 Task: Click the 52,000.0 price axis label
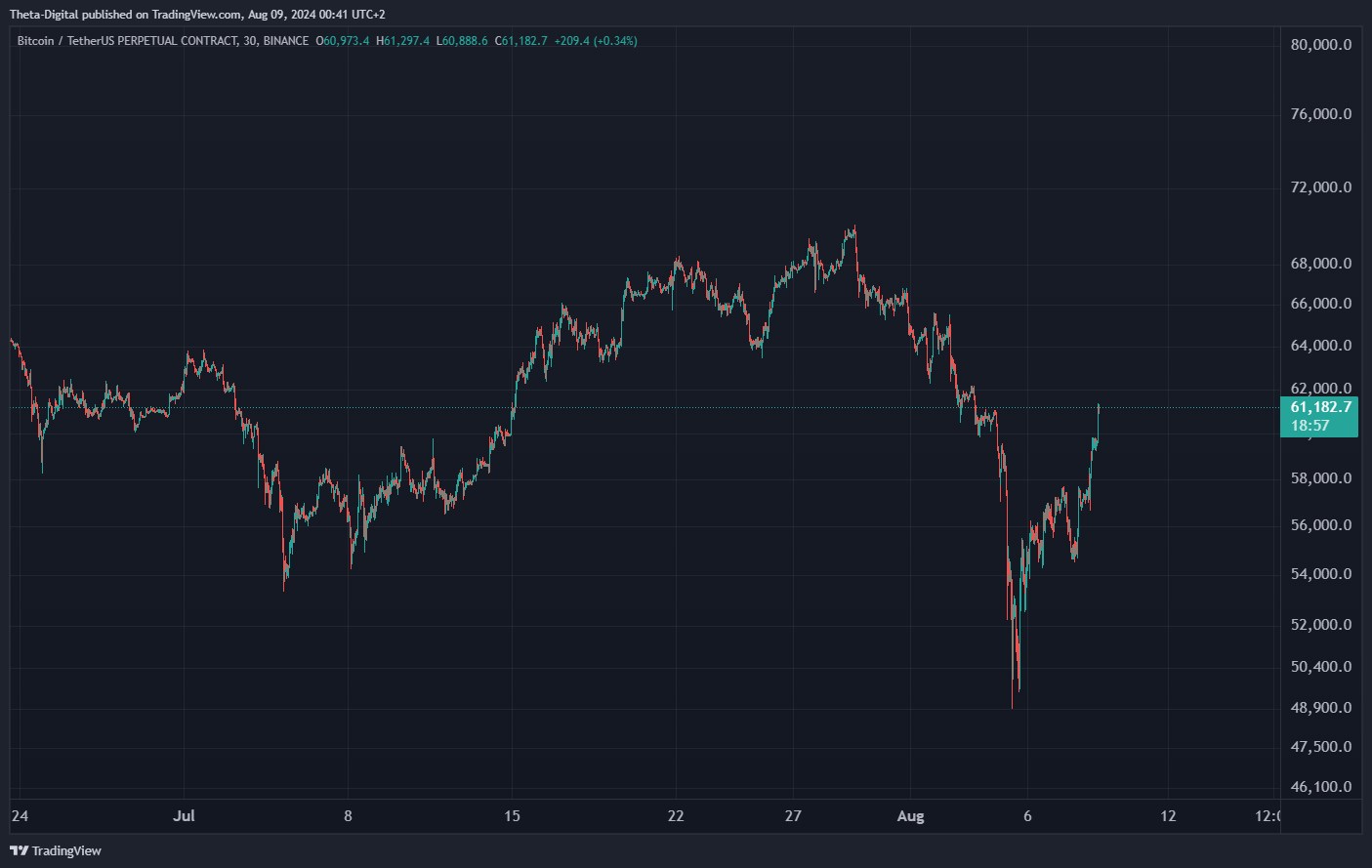tap(1321, 625)
